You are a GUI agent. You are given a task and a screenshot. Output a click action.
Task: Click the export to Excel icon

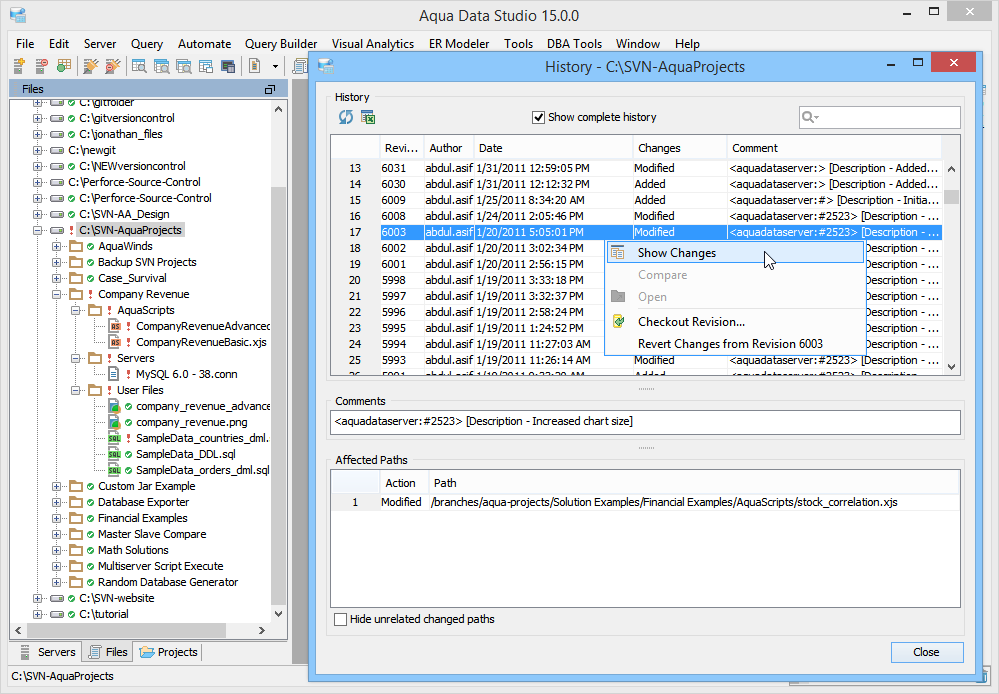pyautogui.click(x=368, y=117)
